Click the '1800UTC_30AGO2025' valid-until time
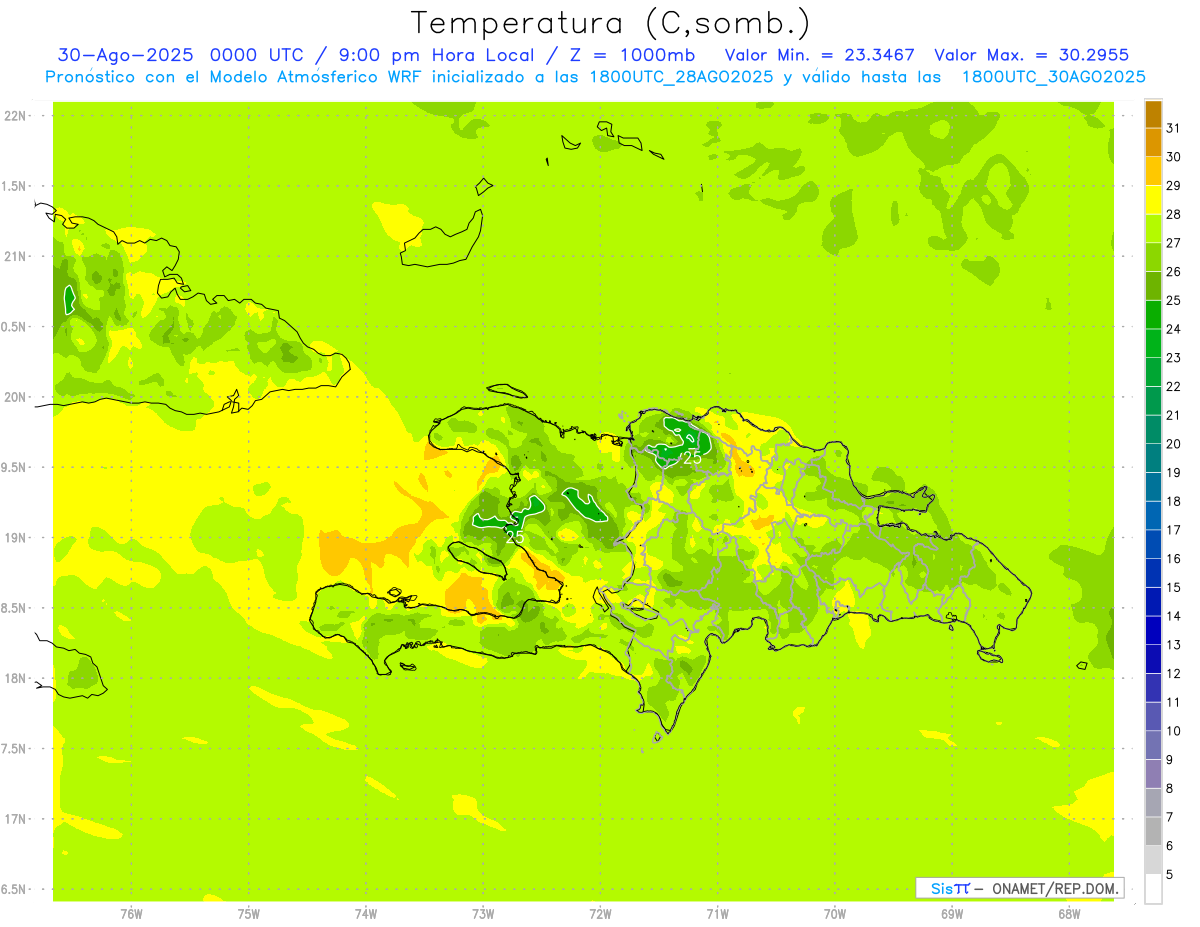This screenshot has width=1200, height=927. tap(1053, 76)
